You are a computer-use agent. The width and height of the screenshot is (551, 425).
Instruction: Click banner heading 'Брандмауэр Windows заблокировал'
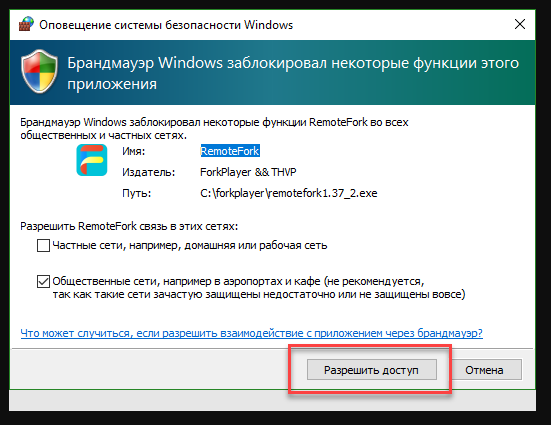[x=293, y=73]
